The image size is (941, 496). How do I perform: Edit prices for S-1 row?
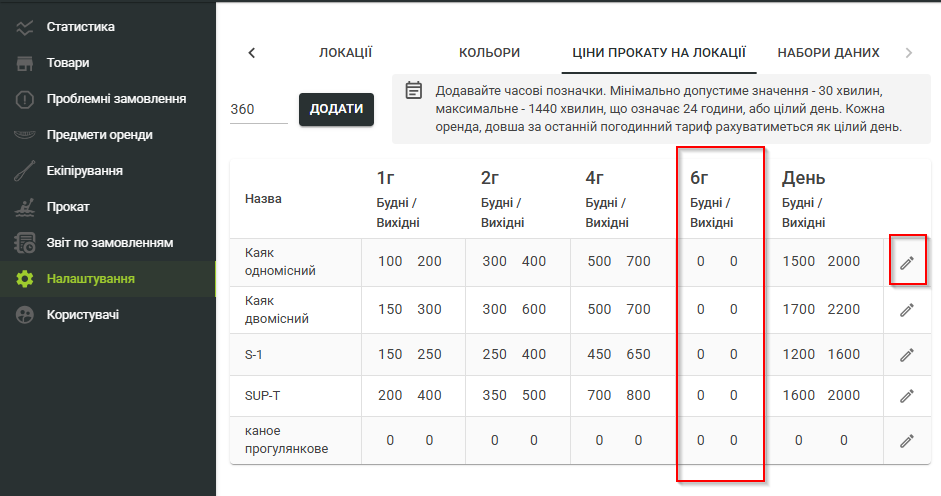point(907,355)
